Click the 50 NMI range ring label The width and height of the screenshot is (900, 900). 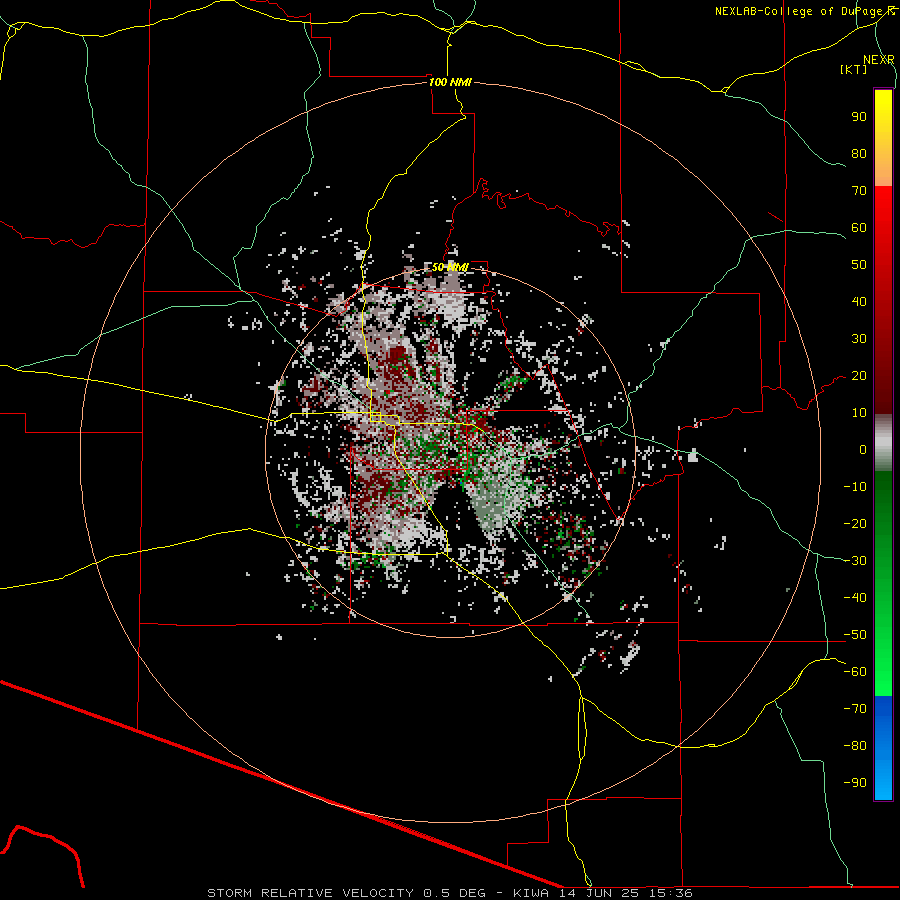click(x=450, y=267)
